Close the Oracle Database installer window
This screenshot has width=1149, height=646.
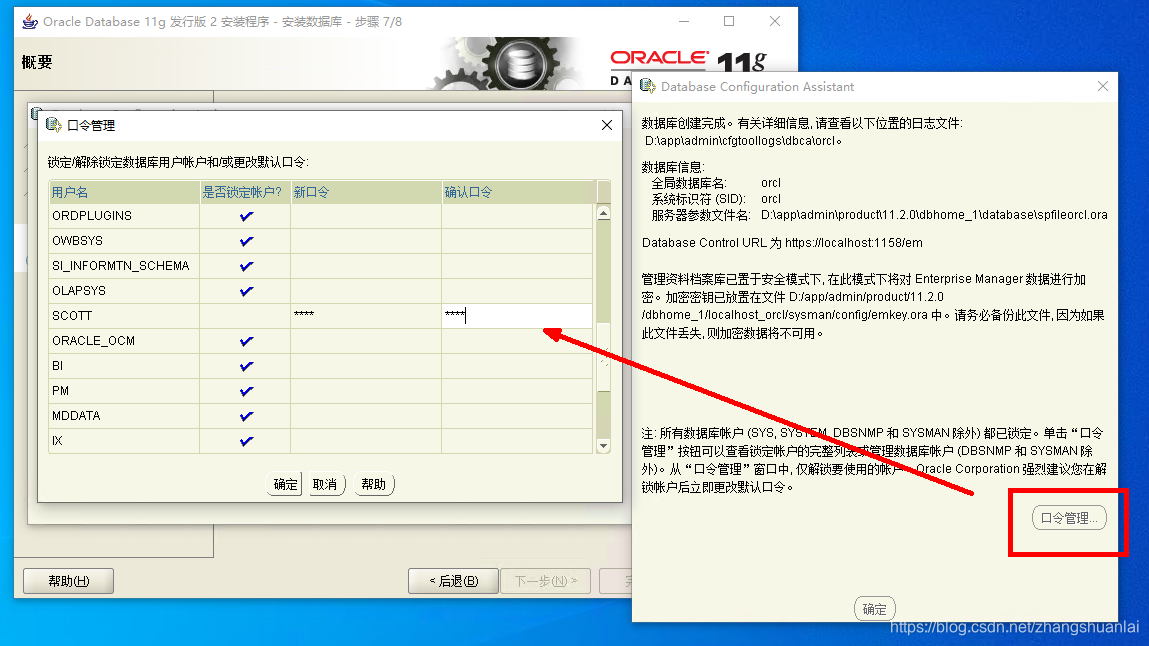(x=775, y=21)
